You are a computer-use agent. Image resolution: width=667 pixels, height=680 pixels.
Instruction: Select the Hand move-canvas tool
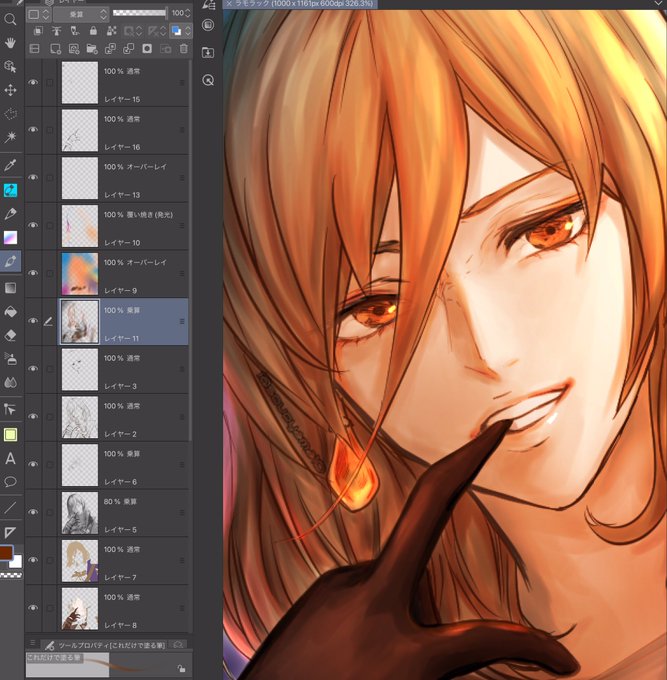(10, 43)
